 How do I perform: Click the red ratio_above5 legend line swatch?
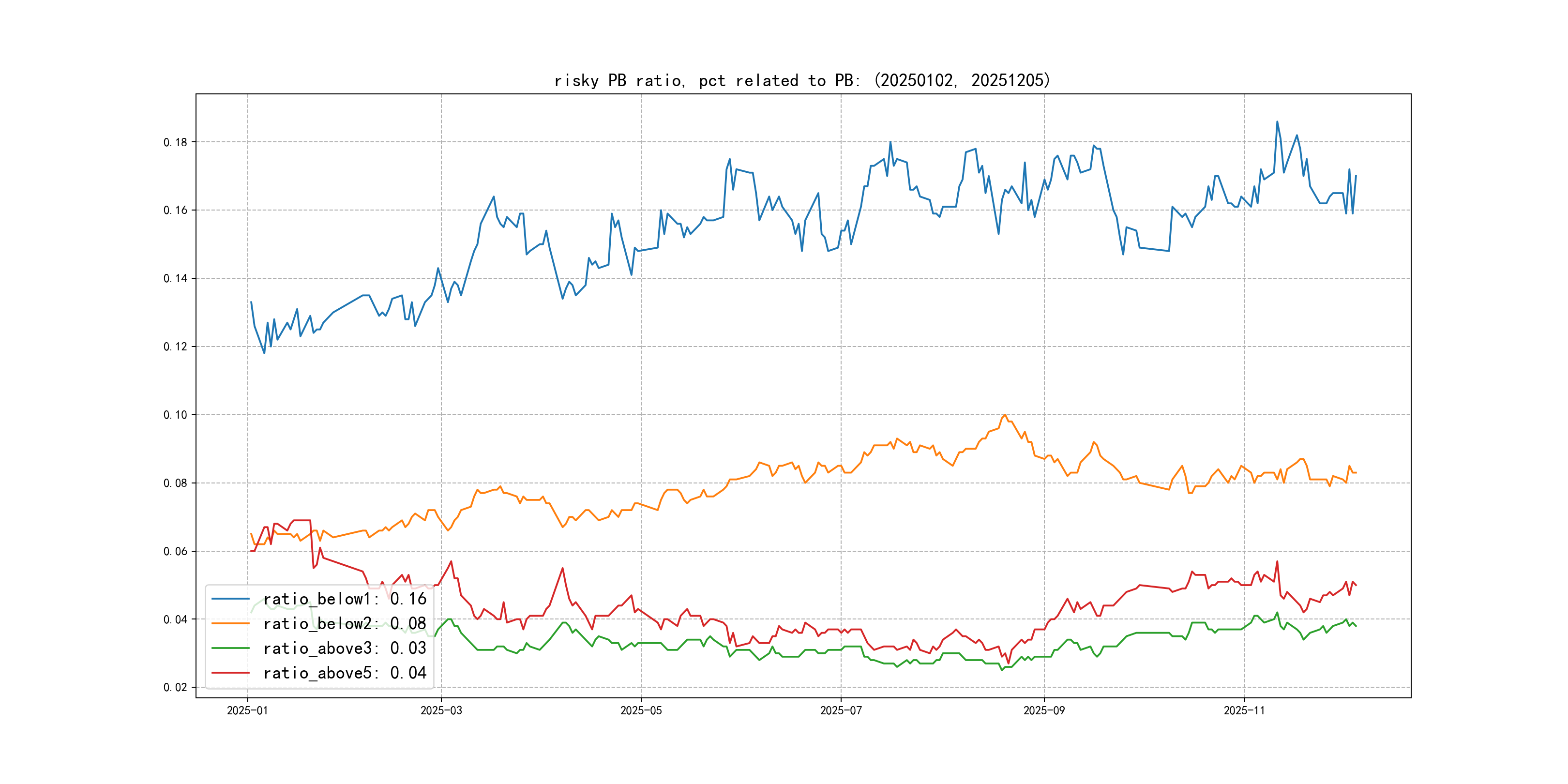pyautogui.click(x=230, y=673)
